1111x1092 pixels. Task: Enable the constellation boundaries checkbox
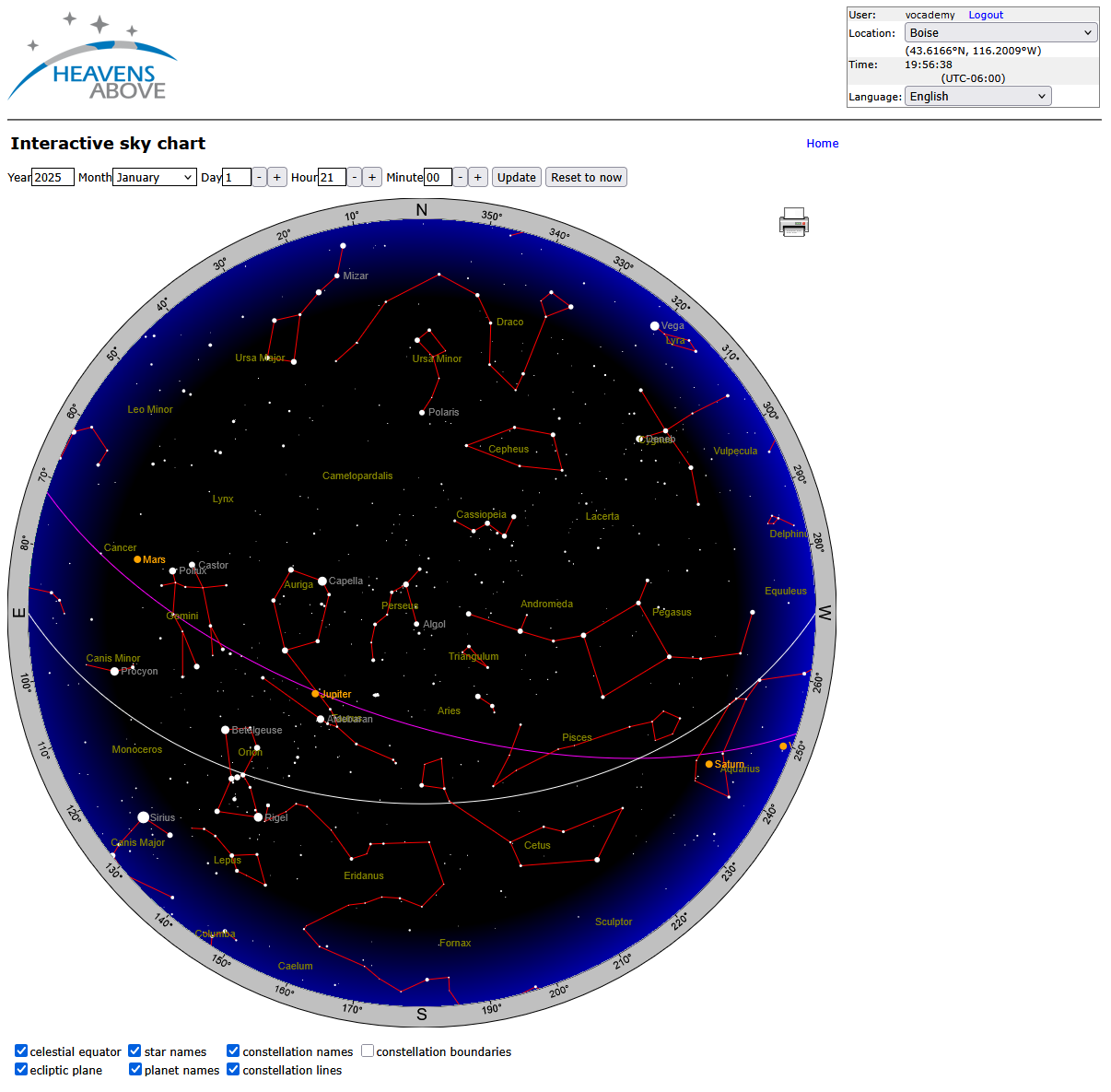[x=368, y=1051]
